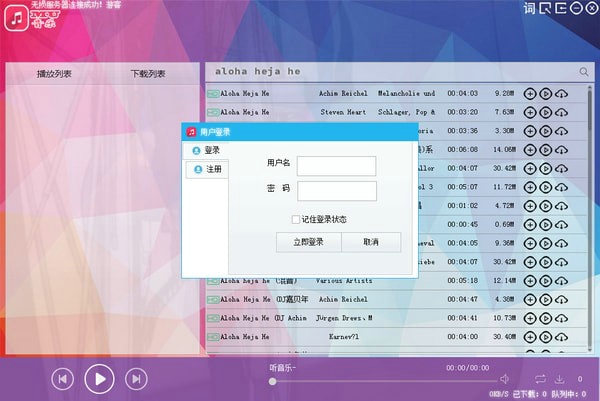
Task: Click the play button in player bar
Action: [98, 378]
